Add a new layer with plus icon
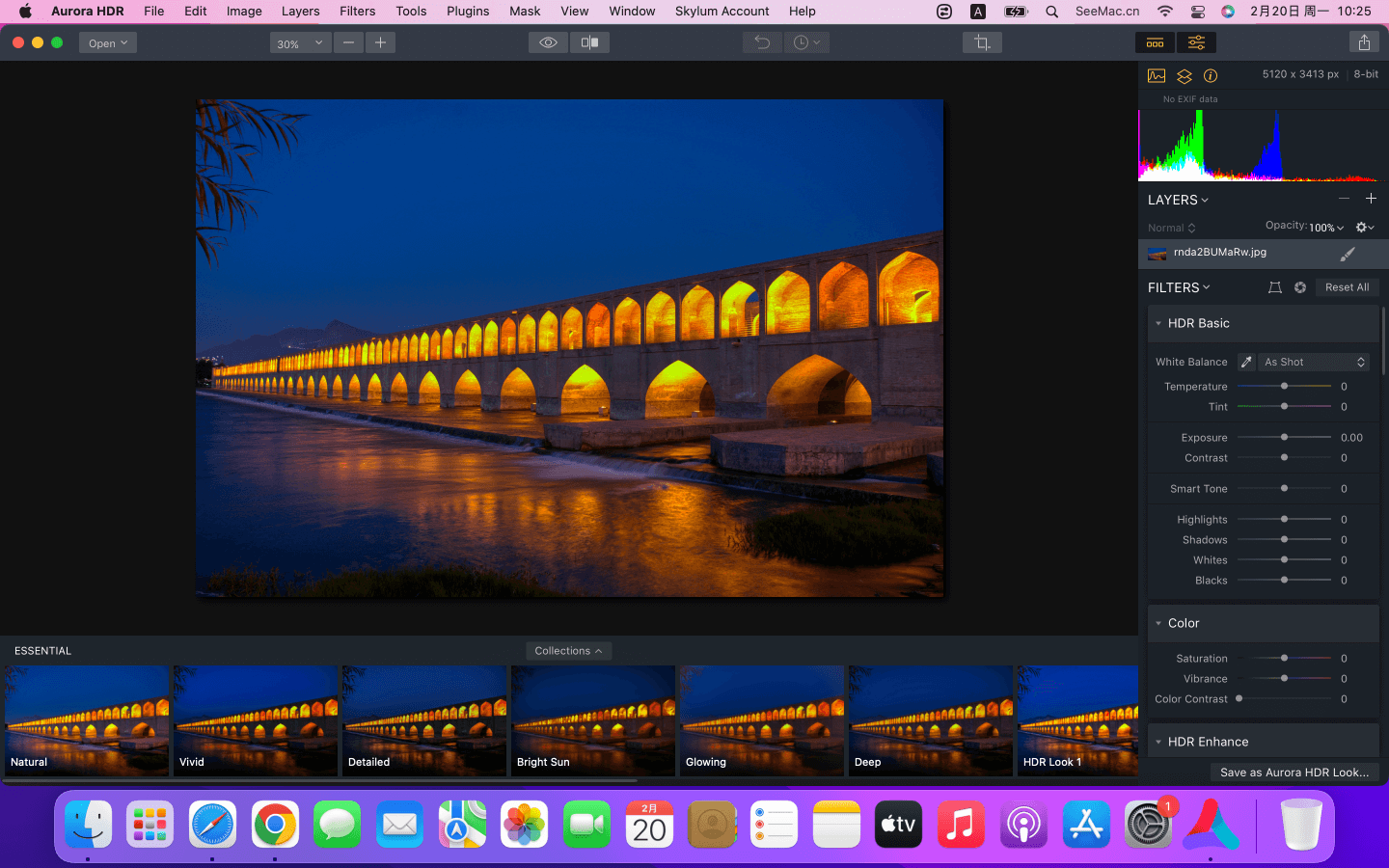 1371,199
